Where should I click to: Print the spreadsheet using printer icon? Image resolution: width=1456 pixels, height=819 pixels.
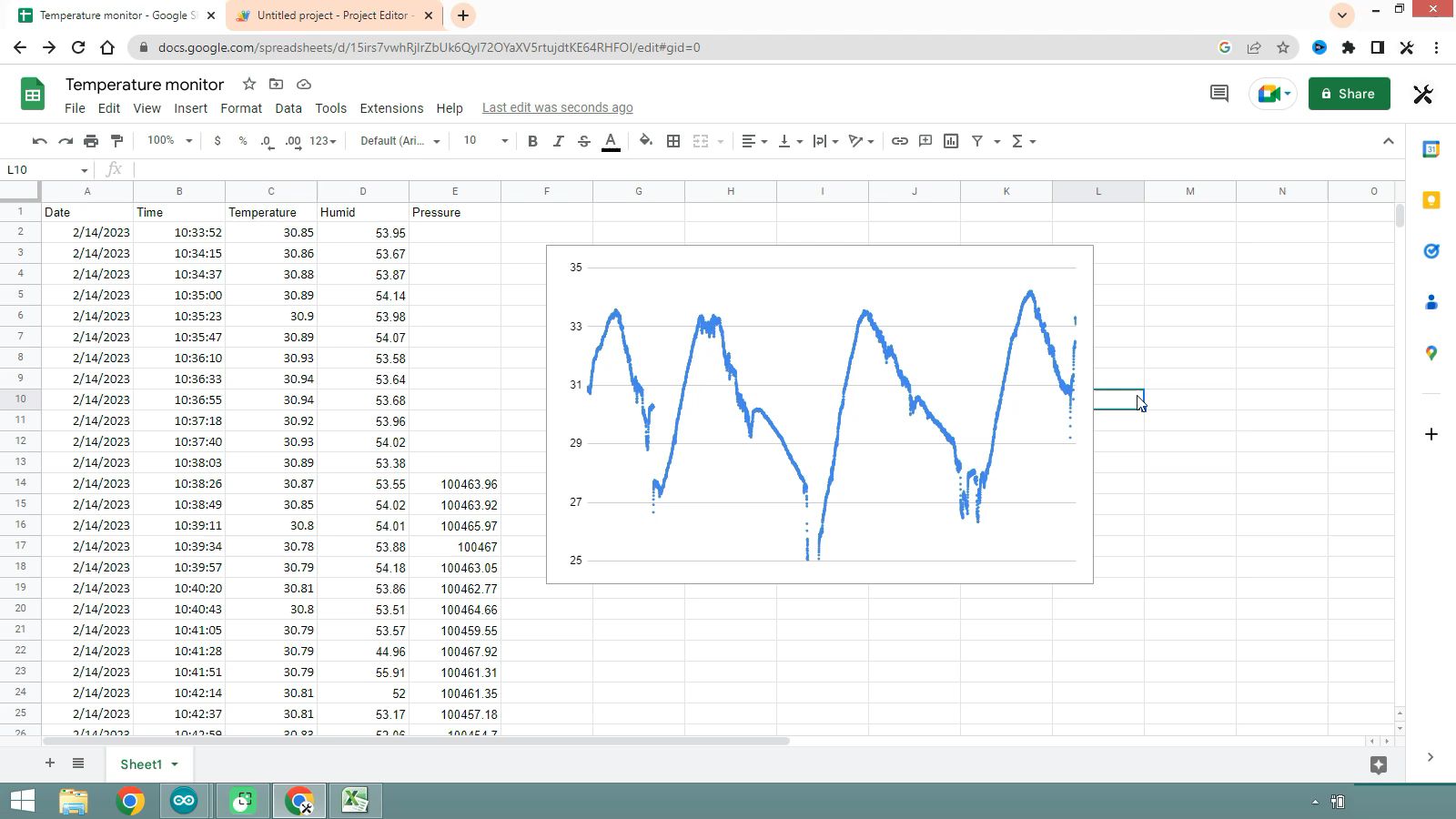point(91,141)
